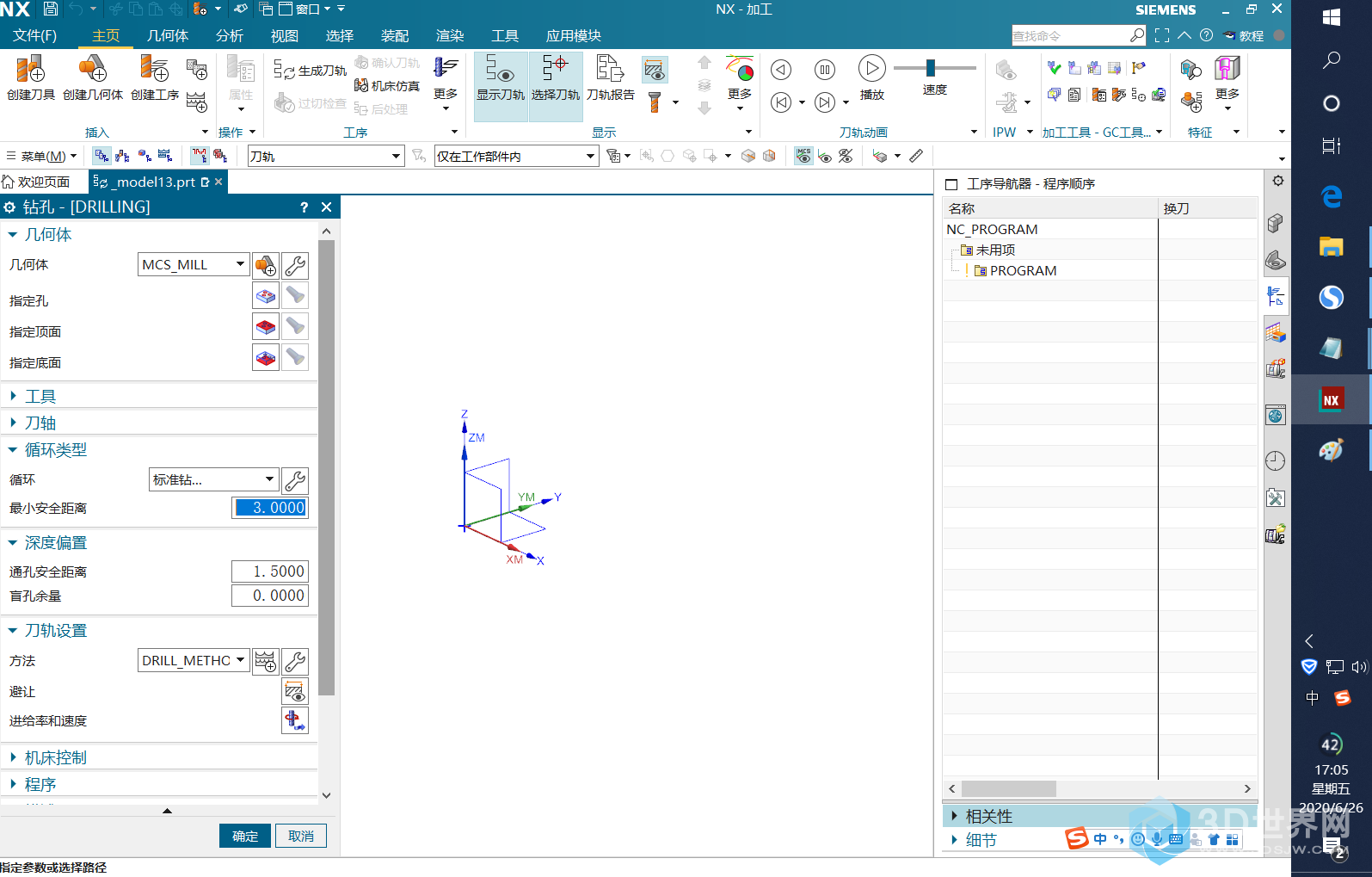Open the 刀轨报告 tool path report
Screen dimensions: 1372x877
pyautogui.click(x=611, y=79)
